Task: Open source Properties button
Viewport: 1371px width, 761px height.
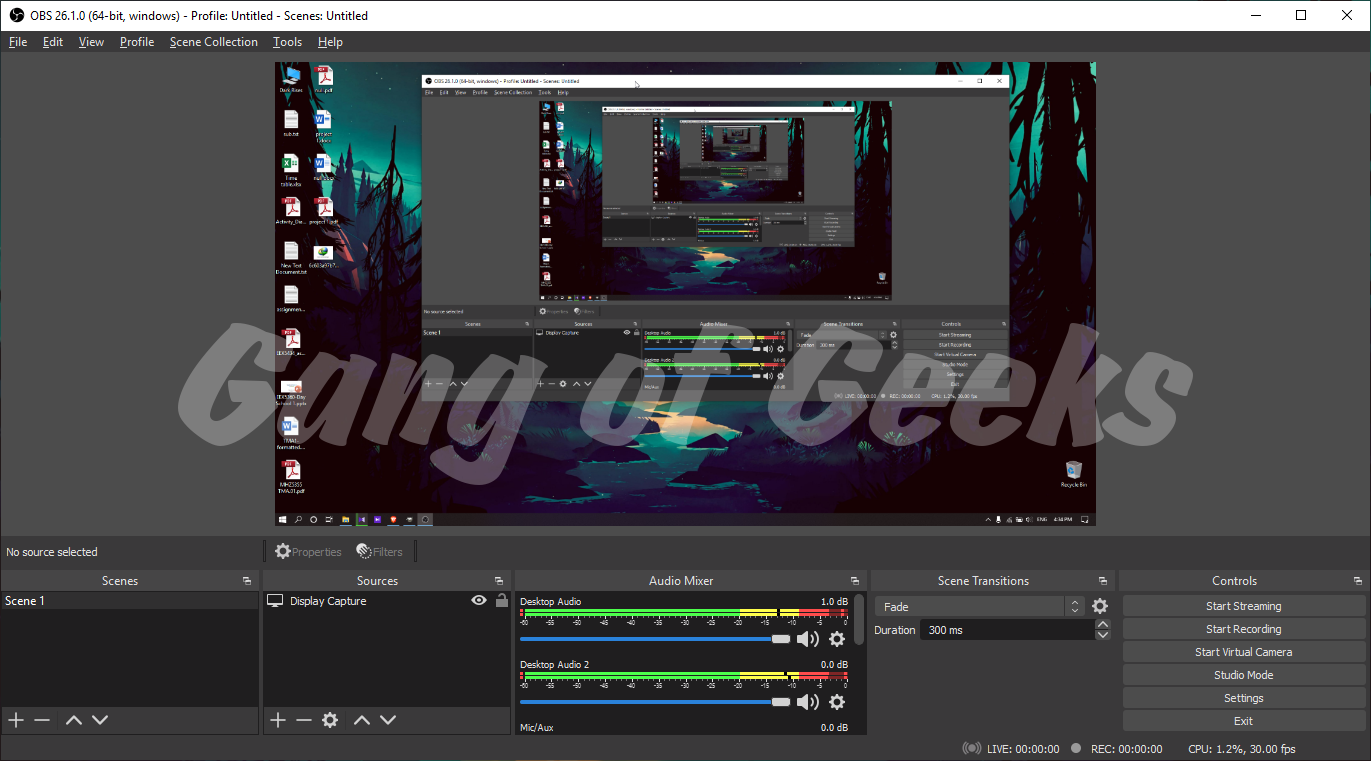Action: coord(308,551)
